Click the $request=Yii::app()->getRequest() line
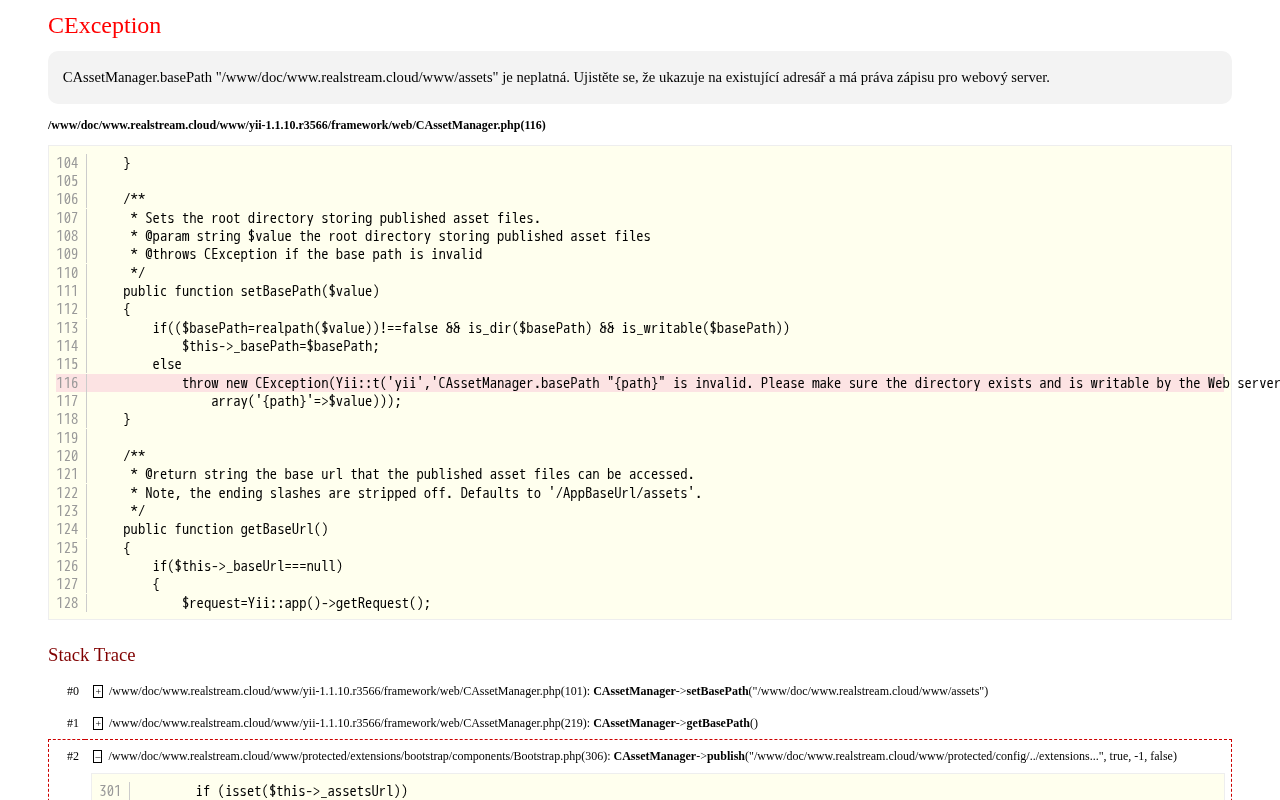The height and width of the screenshot is (800, 1280). point(306,603)
